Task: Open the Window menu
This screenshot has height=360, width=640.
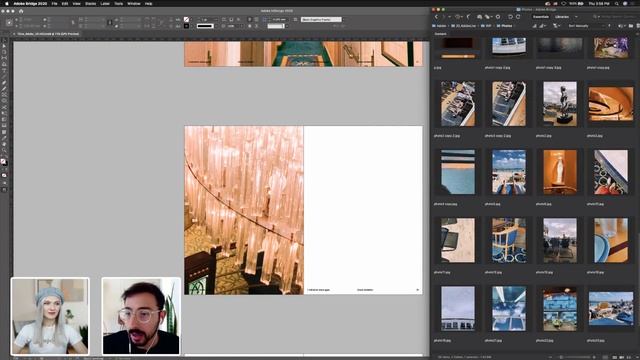Action: point(133,3)
